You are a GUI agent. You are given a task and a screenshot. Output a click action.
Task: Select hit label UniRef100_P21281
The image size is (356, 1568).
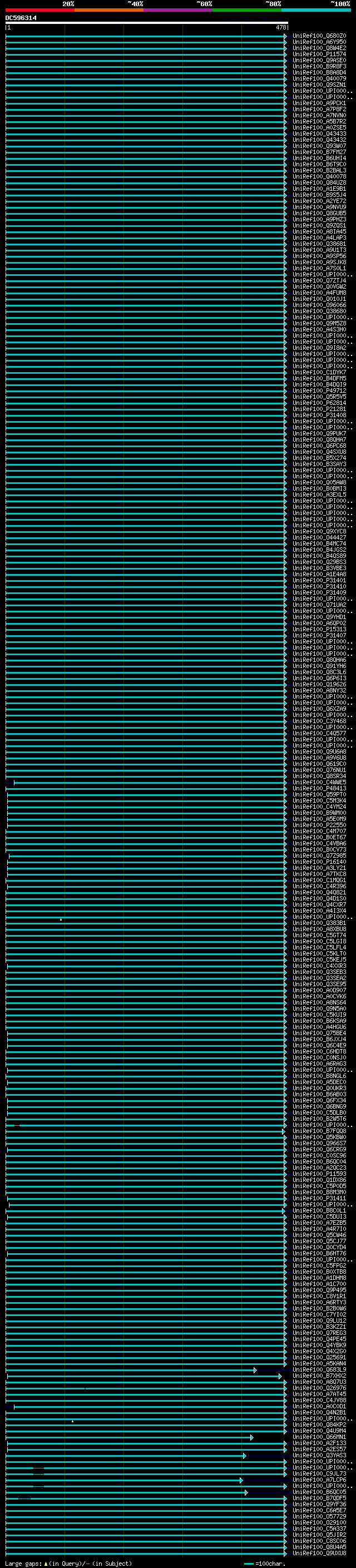pyautogui.click(x=319, y=409)
